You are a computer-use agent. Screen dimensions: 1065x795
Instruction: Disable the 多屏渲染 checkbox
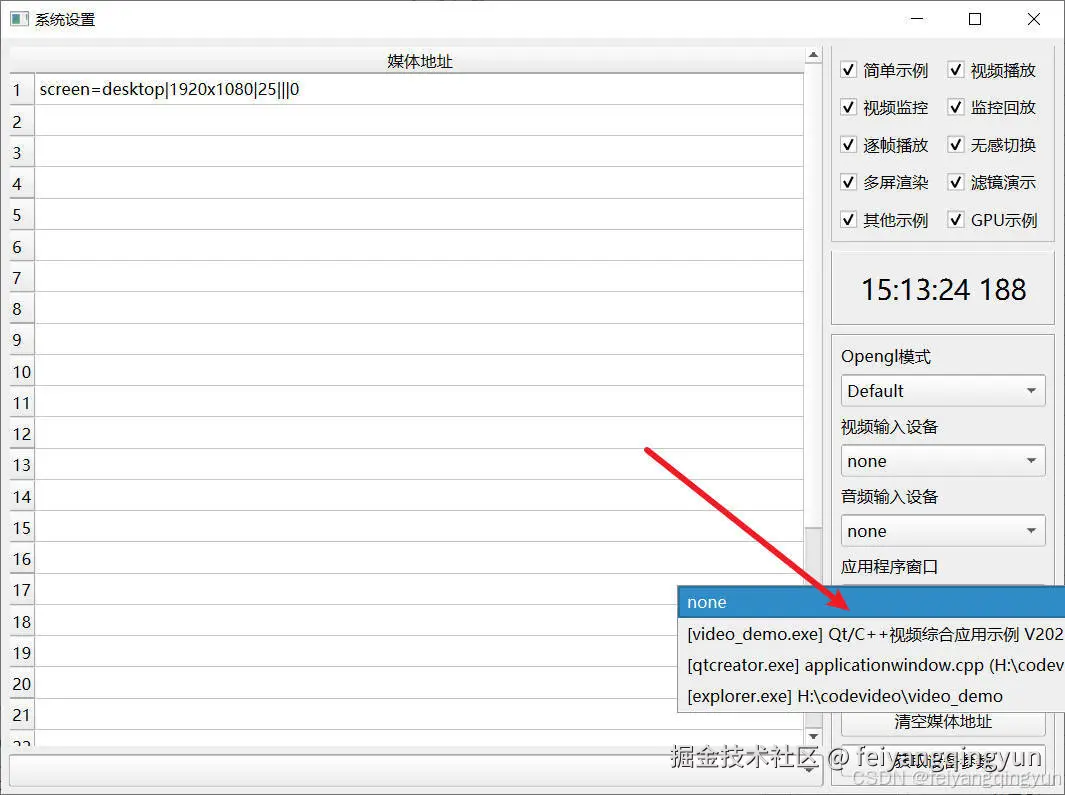click(x=849, y=182)
